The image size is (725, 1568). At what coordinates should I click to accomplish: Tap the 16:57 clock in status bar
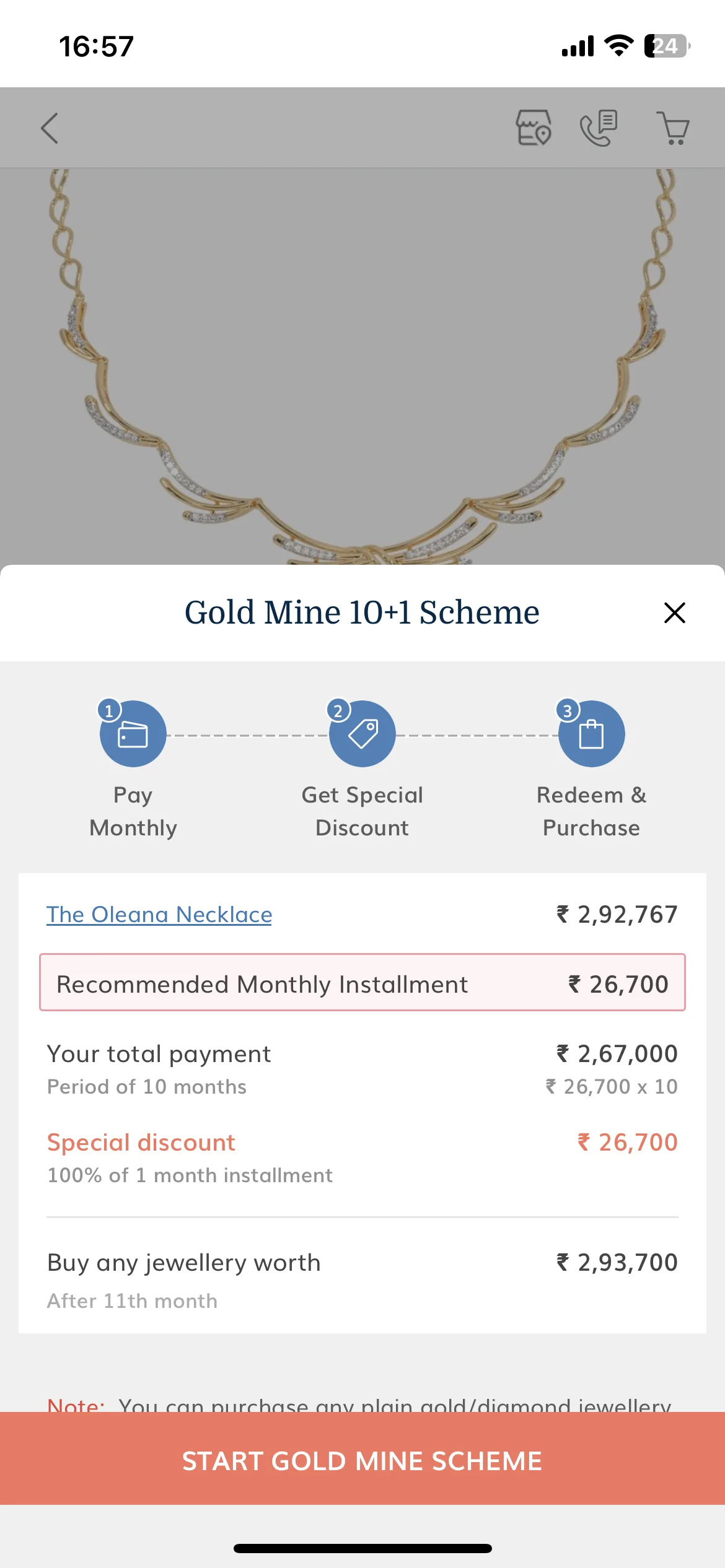97,46
